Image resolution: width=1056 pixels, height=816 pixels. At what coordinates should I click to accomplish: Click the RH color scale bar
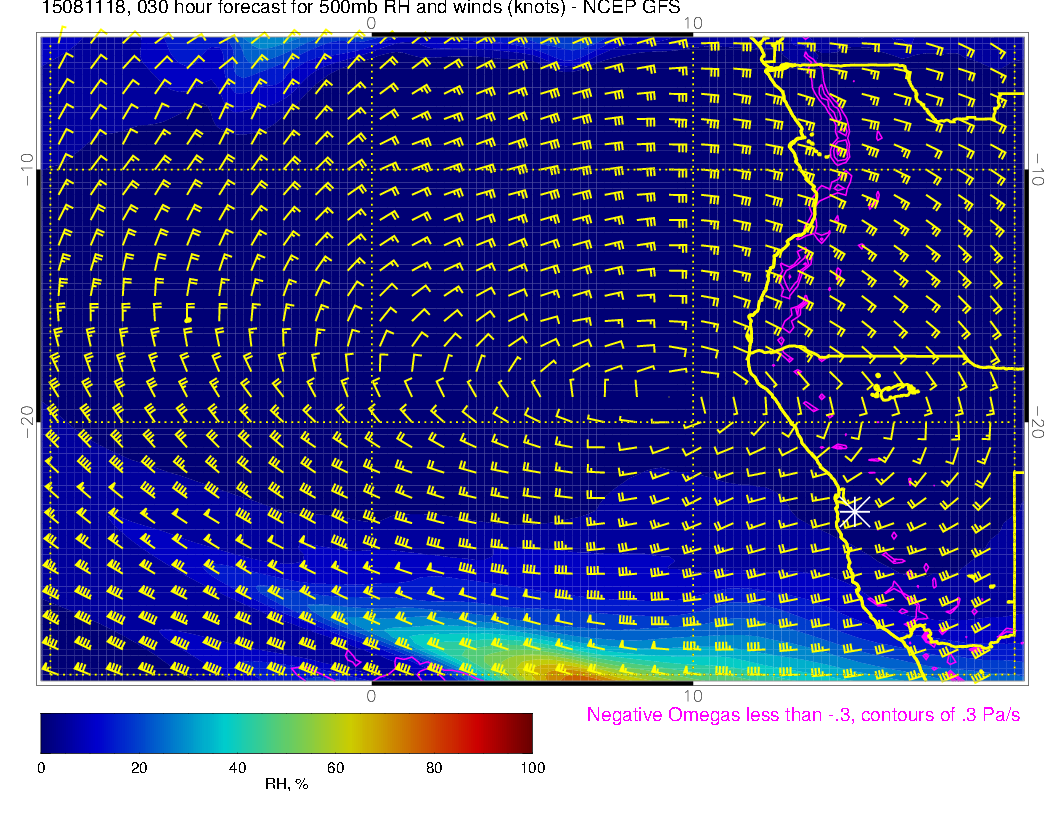click(x=286, y=733)
